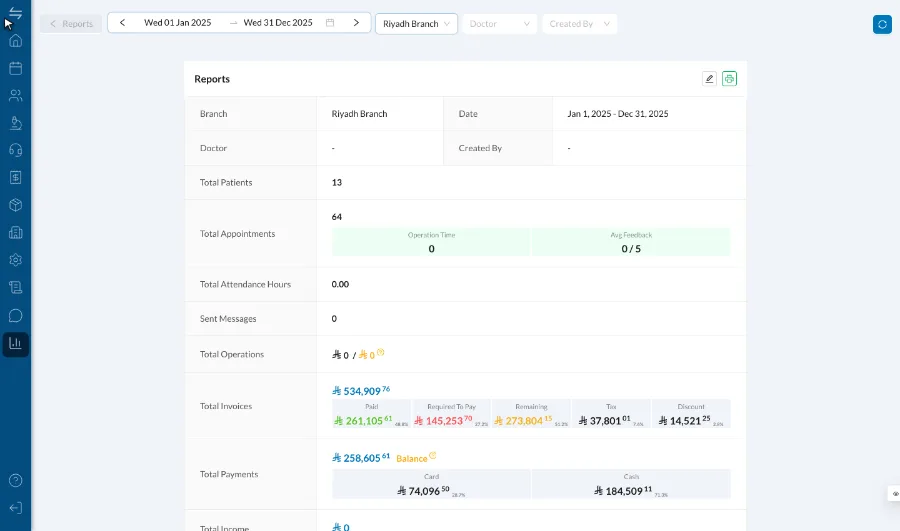The width and height of the screenshot is (900, 531).
Task: Click the Reports card title
Action: [x=212, y=79]
